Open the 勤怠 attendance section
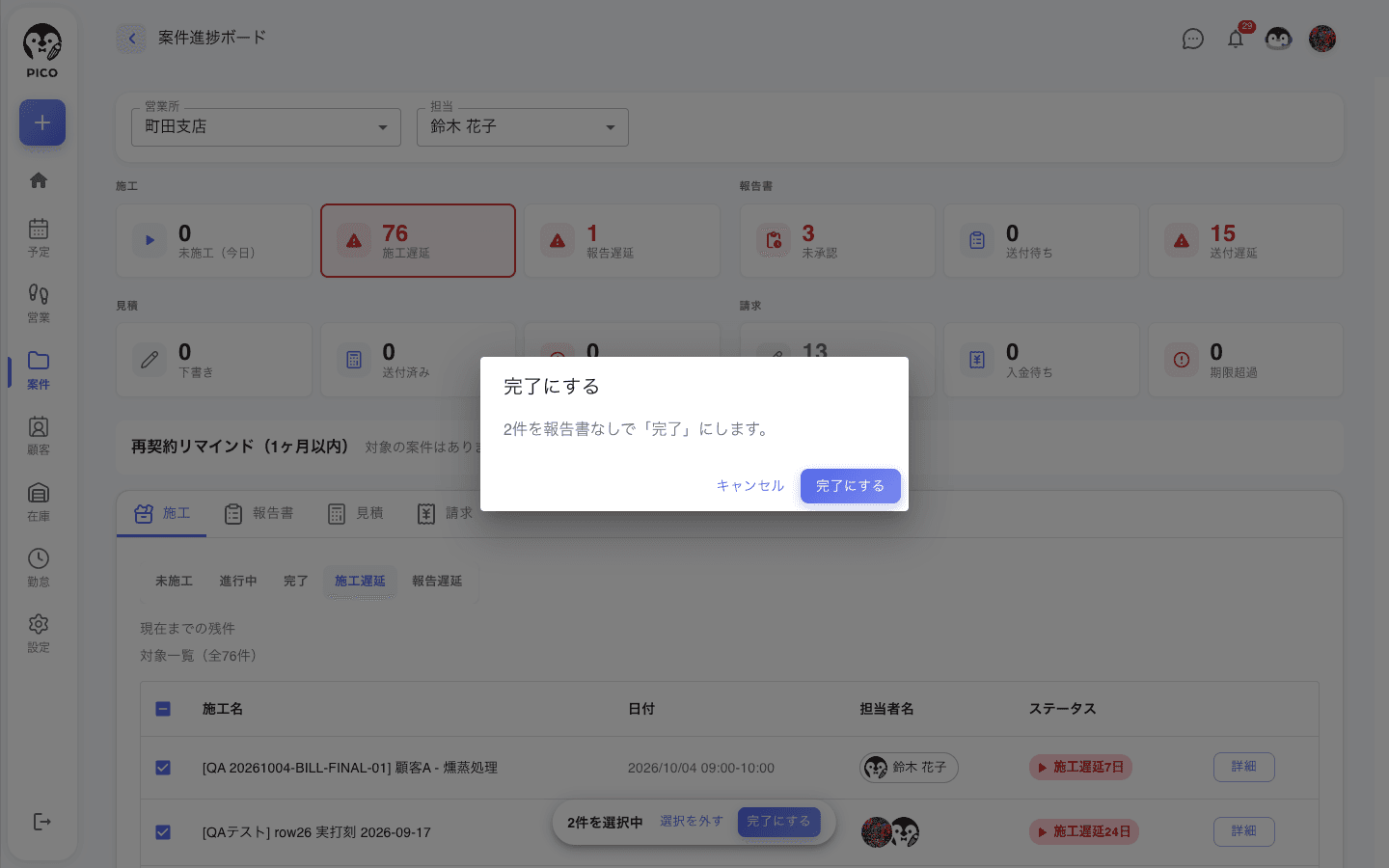 click(x=39, y=567)
